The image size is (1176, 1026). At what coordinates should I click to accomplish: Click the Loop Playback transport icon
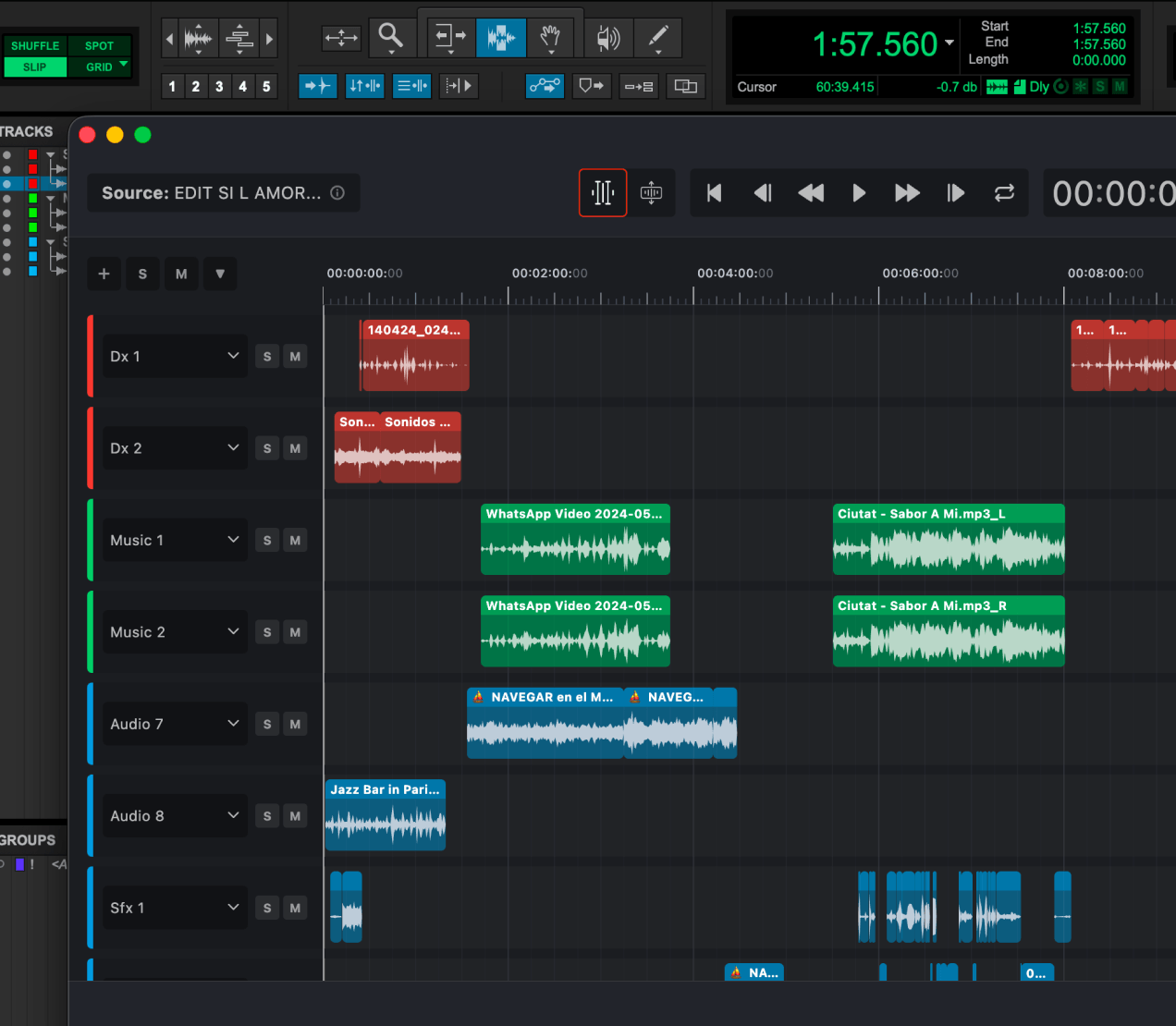tap(1005, 192)
